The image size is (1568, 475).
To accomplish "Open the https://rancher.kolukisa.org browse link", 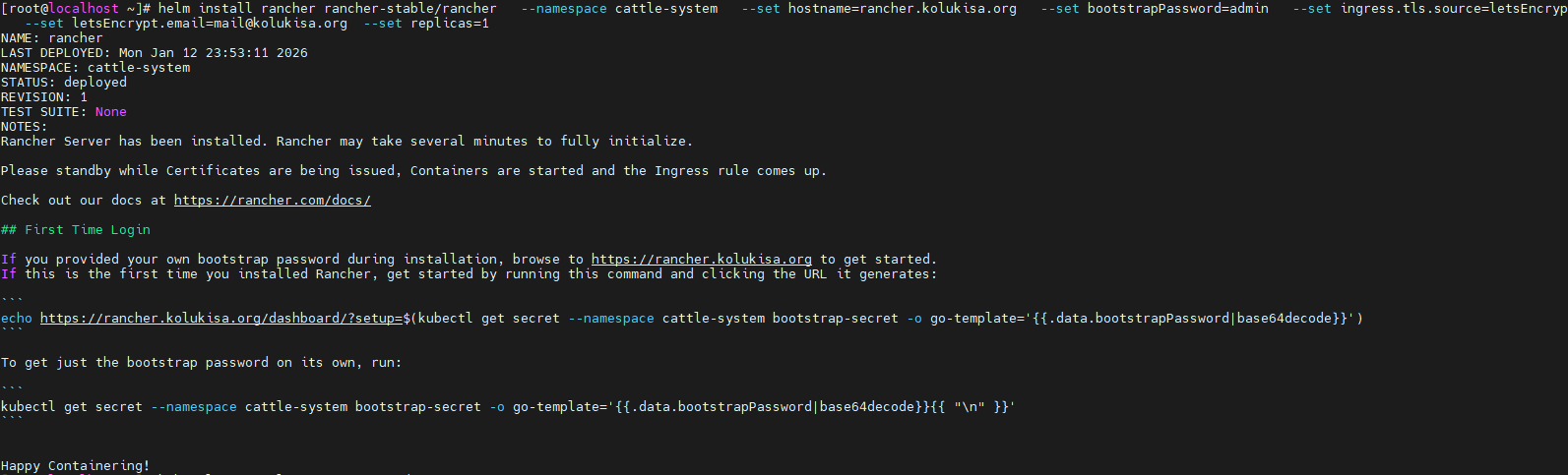I will 701,260.
